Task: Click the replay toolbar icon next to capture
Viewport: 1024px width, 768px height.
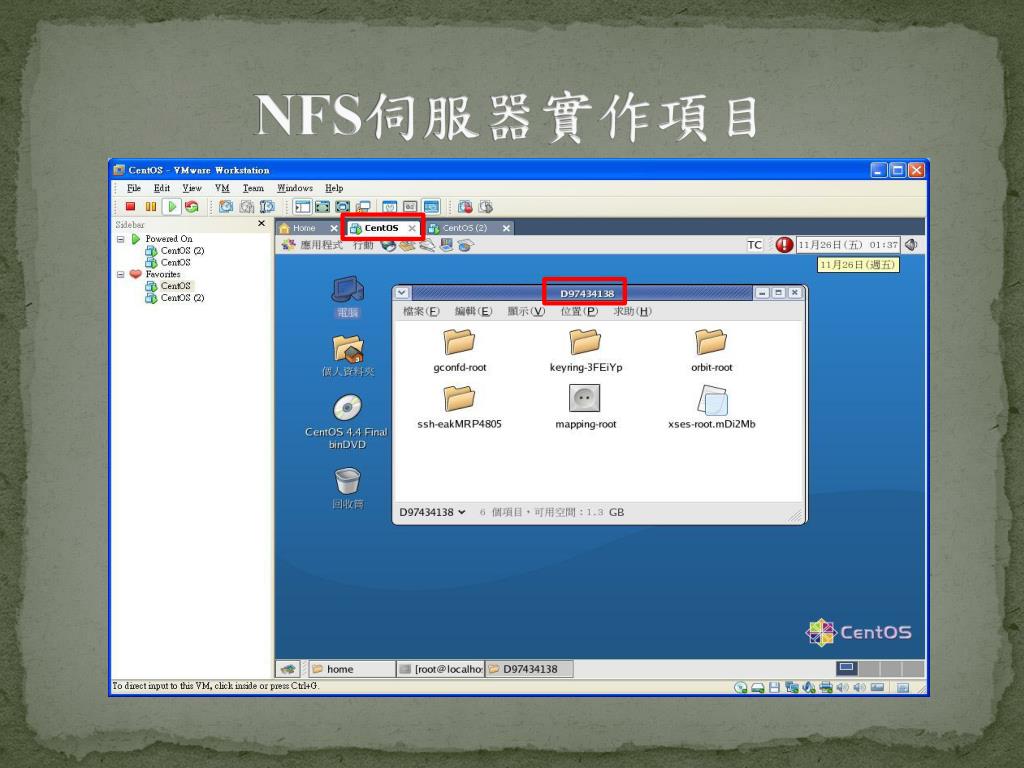Action: click(x=485, y=206)
